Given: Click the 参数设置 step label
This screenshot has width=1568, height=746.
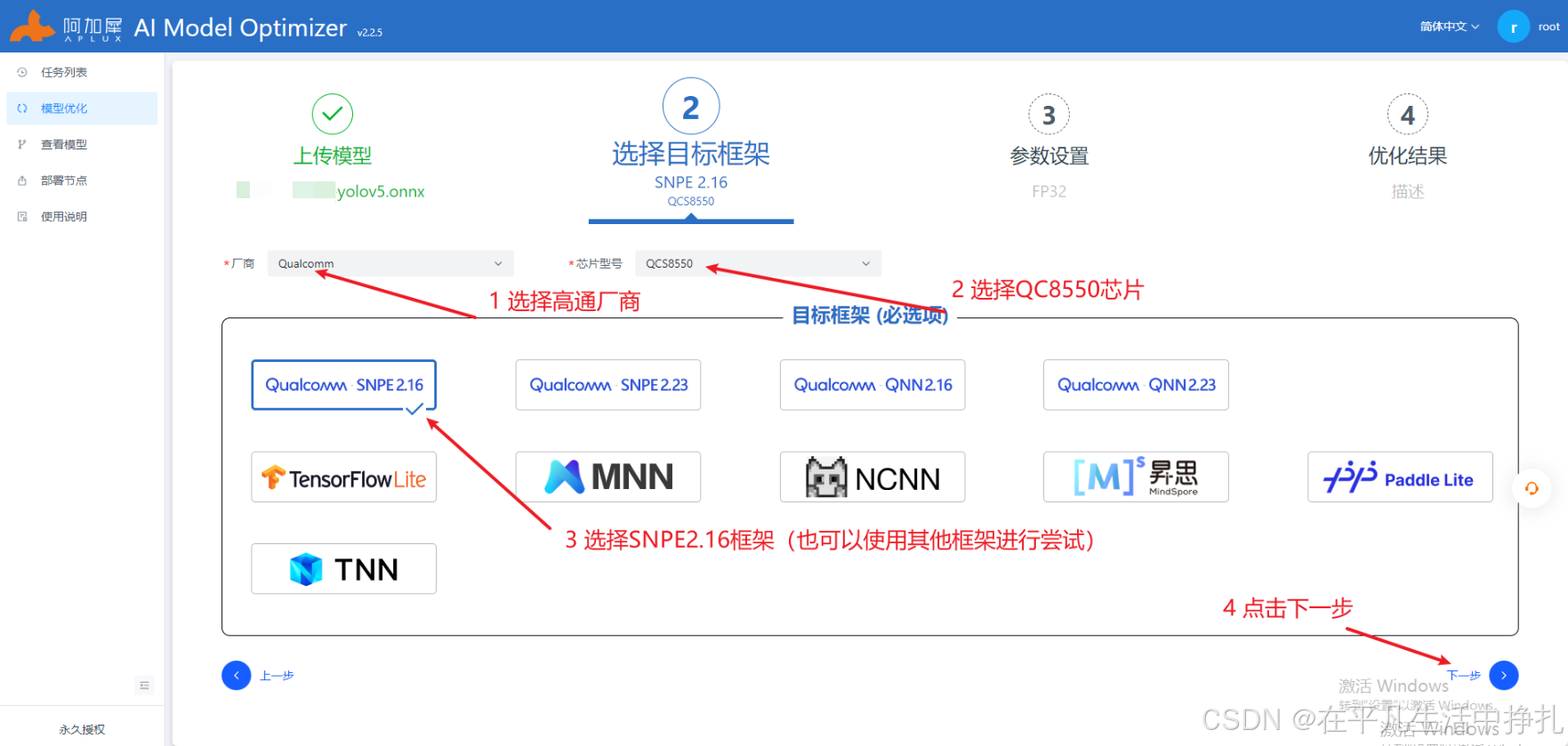Looking at the screenshot, I should pyautogui.click(x=1049, y=156).
